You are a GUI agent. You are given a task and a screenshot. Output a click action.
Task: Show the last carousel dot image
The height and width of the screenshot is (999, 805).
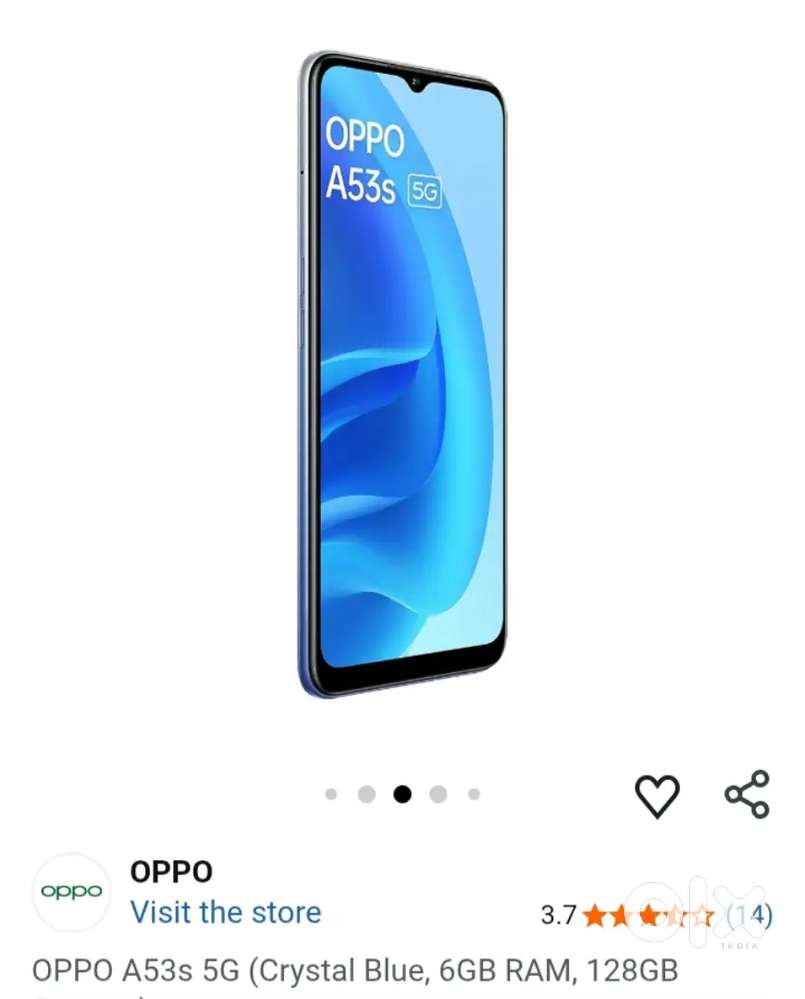click(x=474, y=794)
